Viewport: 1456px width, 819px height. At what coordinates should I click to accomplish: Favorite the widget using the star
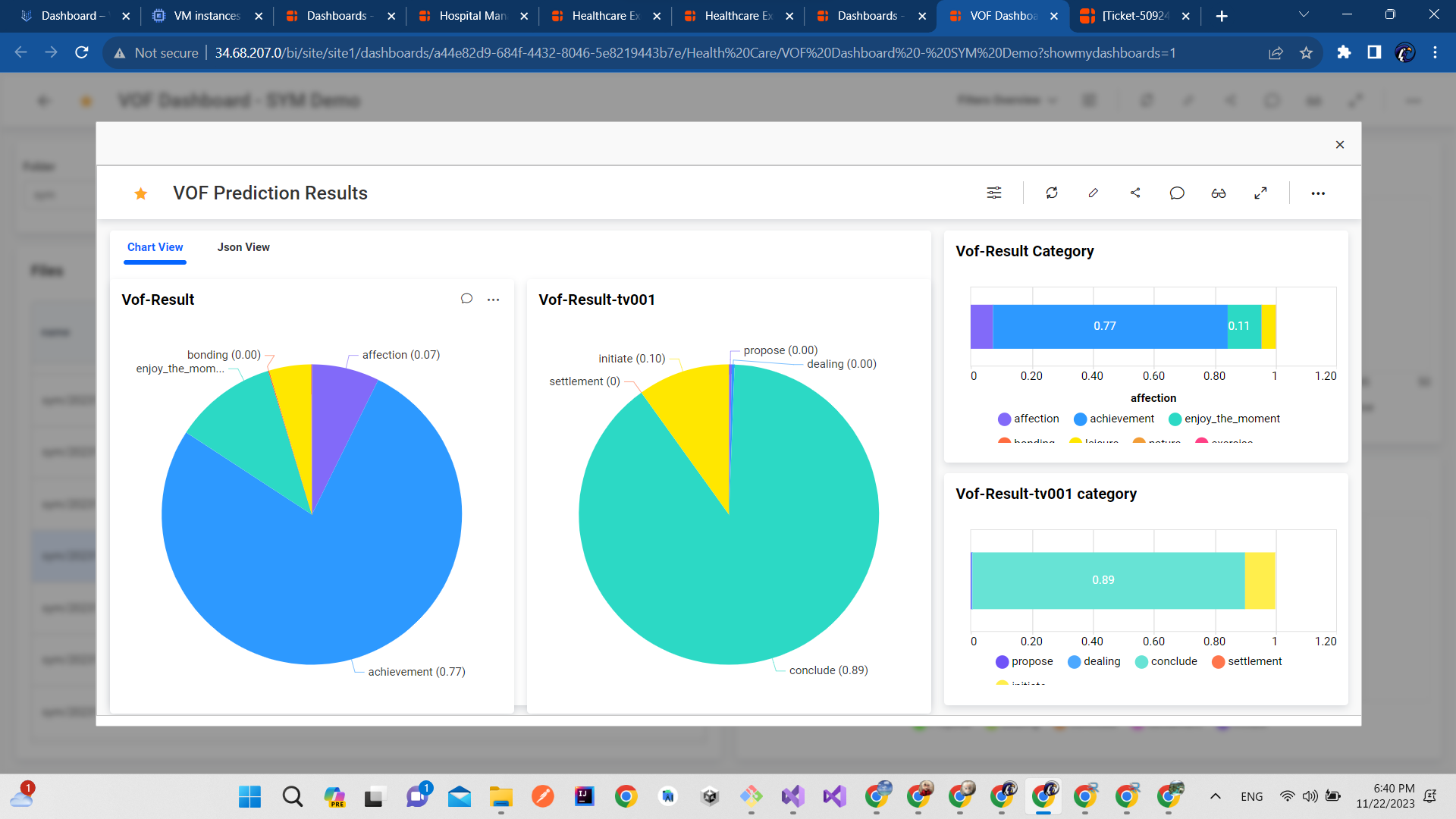tap(140, 193)
